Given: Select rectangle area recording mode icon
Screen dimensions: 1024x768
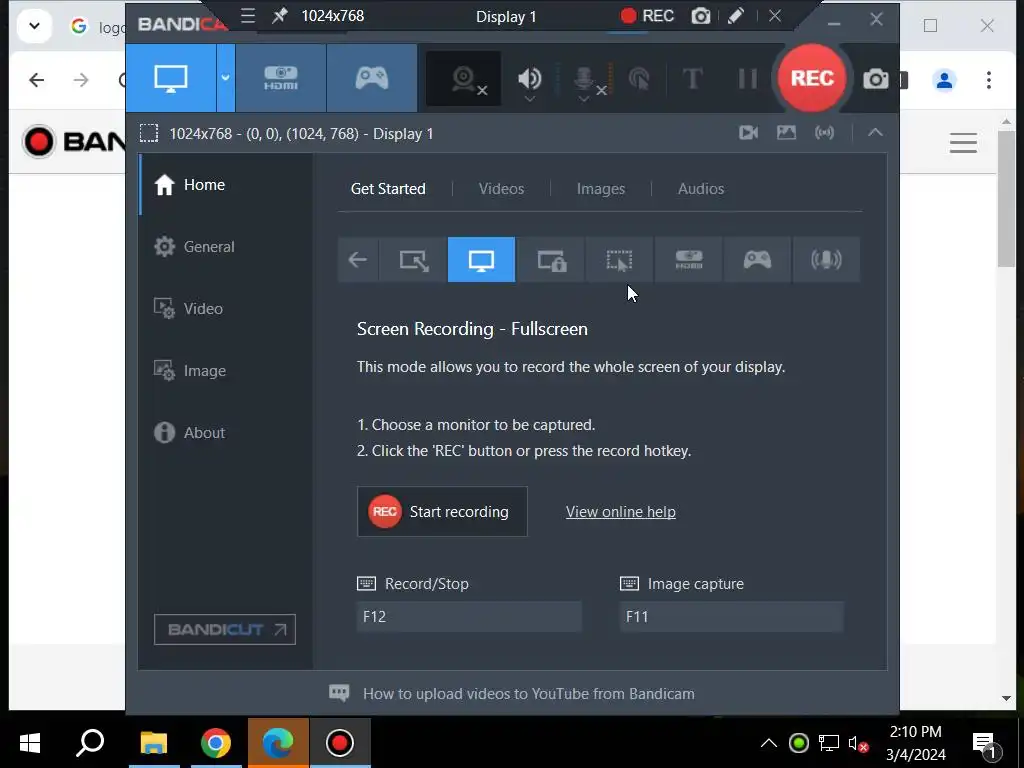Looking at the screenshot, I should point(414,260).
